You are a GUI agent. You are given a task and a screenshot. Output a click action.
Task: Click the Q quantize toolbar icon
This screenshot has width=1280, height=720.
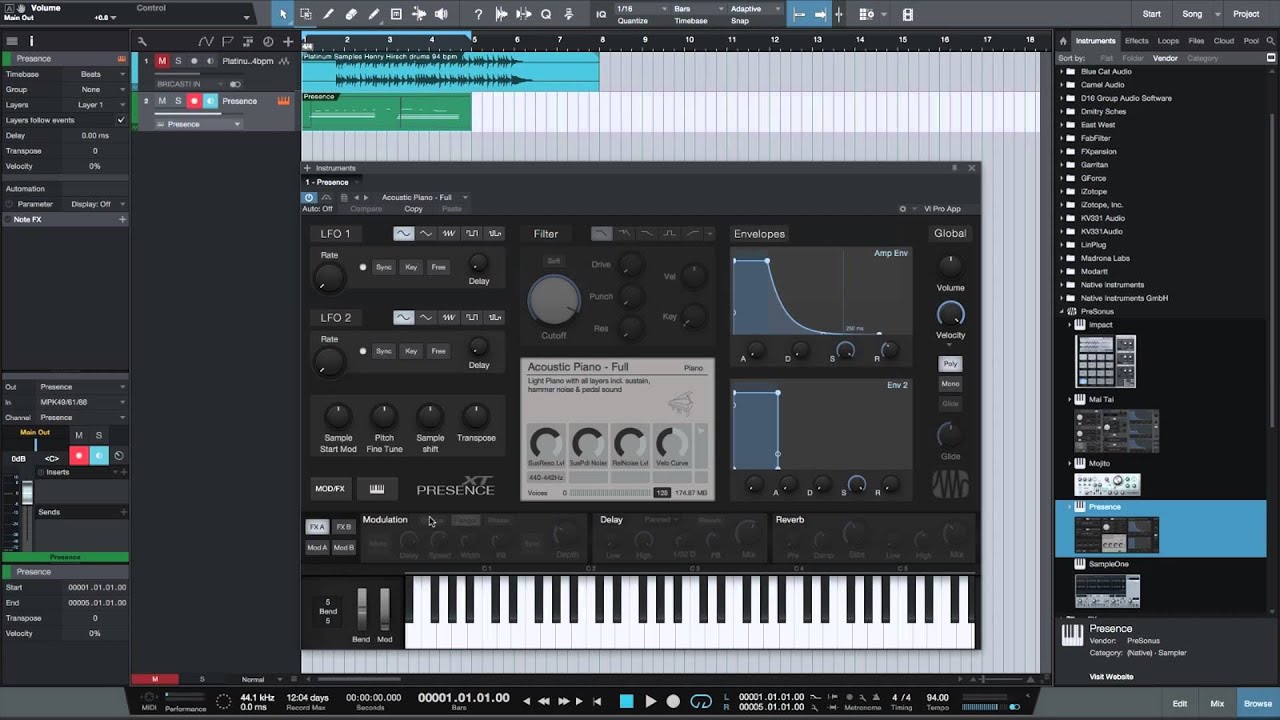click(x=546, y=14)
